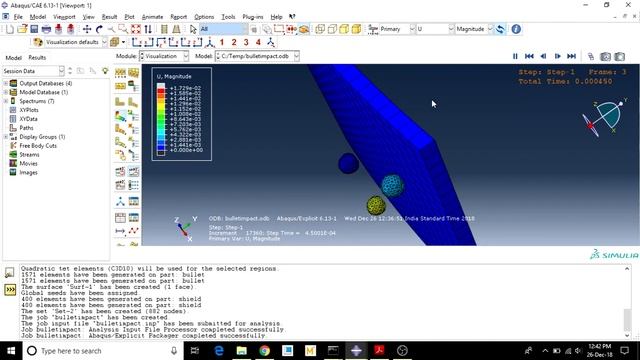Jump to the first animation frame

(x=529, y=56)
